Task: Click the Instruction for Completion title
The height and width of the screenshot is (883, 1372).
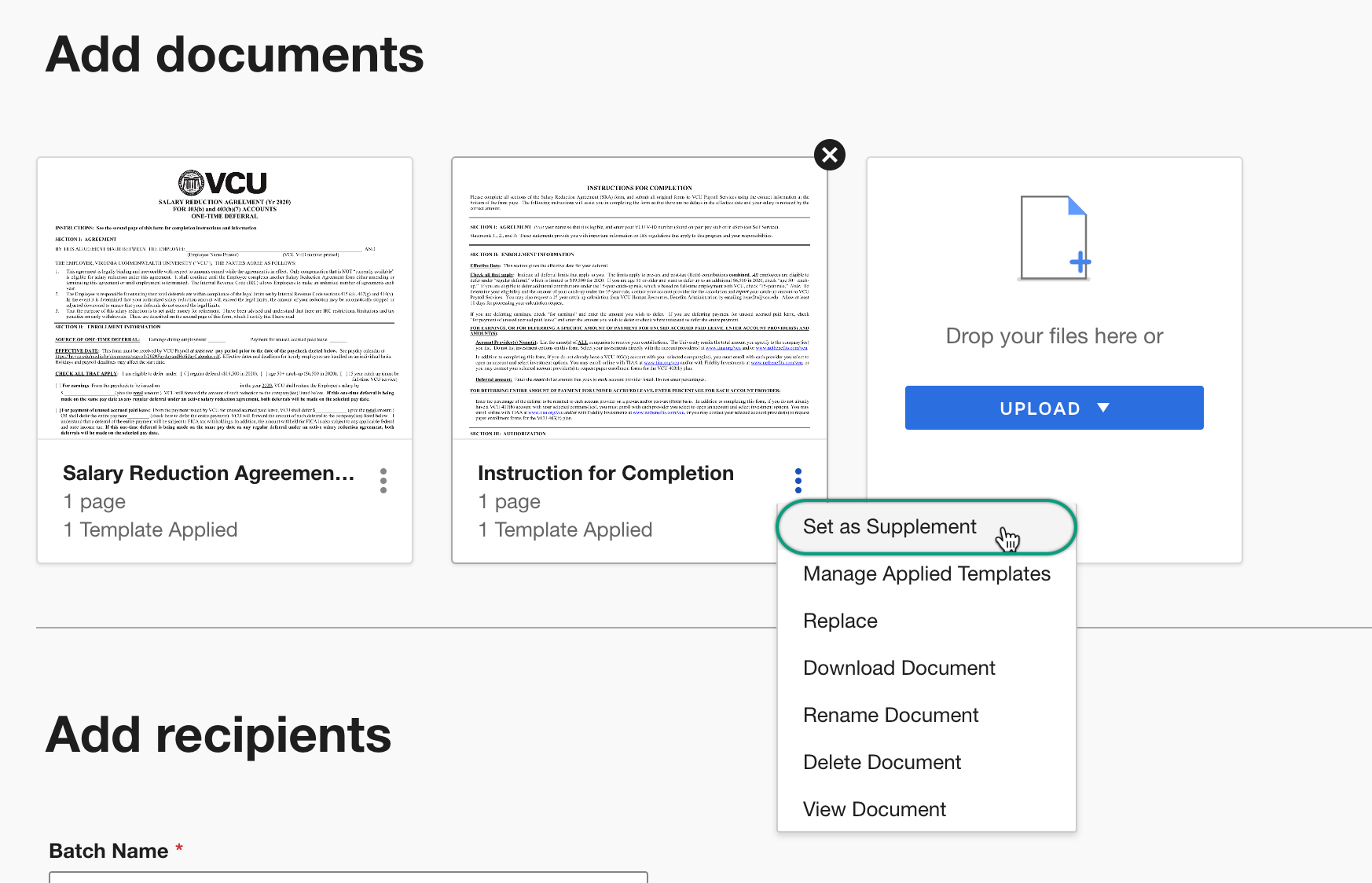Action: pos(606,473)
